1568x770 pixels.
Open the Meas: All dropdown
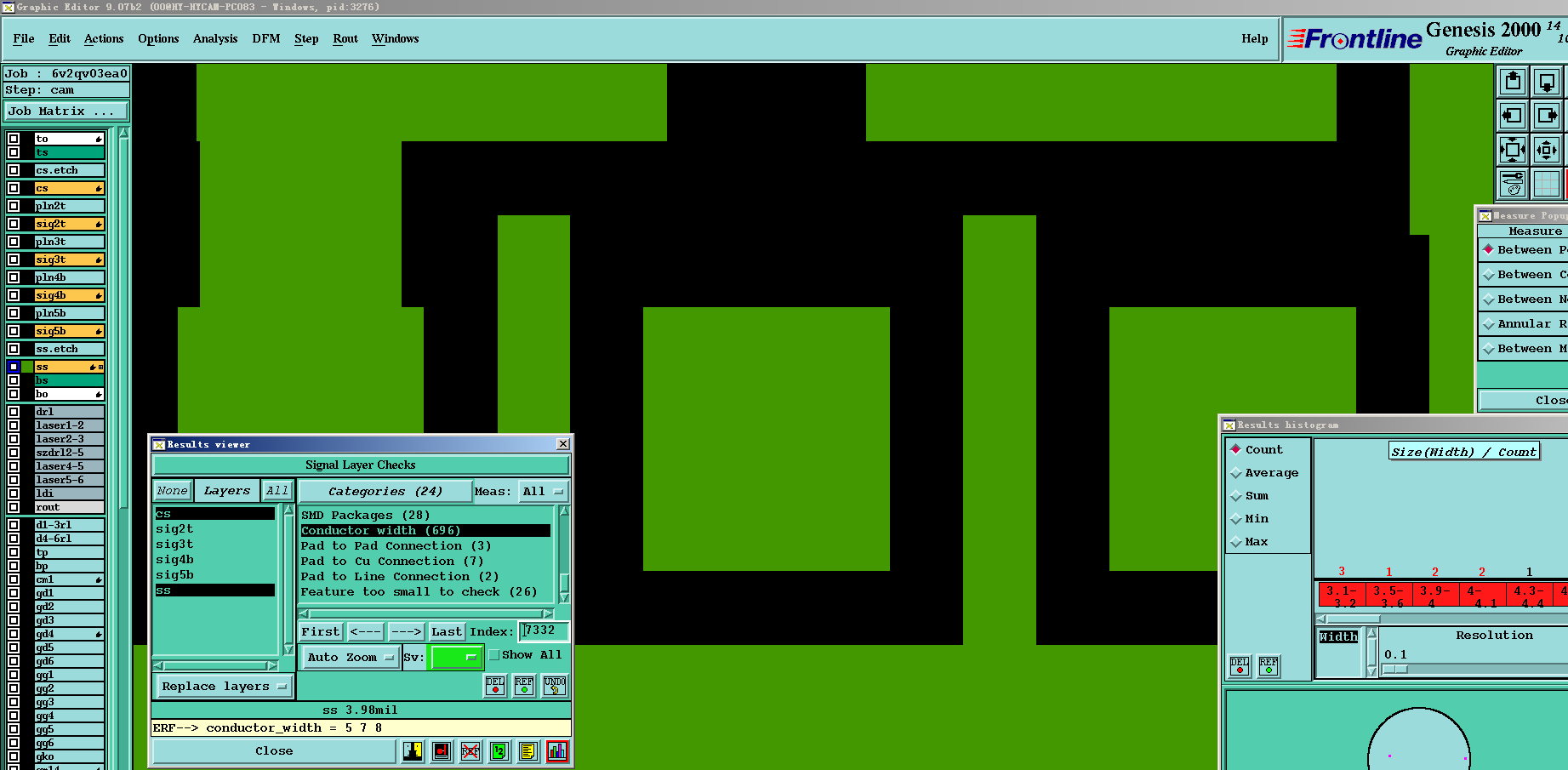tap(543, 491)
